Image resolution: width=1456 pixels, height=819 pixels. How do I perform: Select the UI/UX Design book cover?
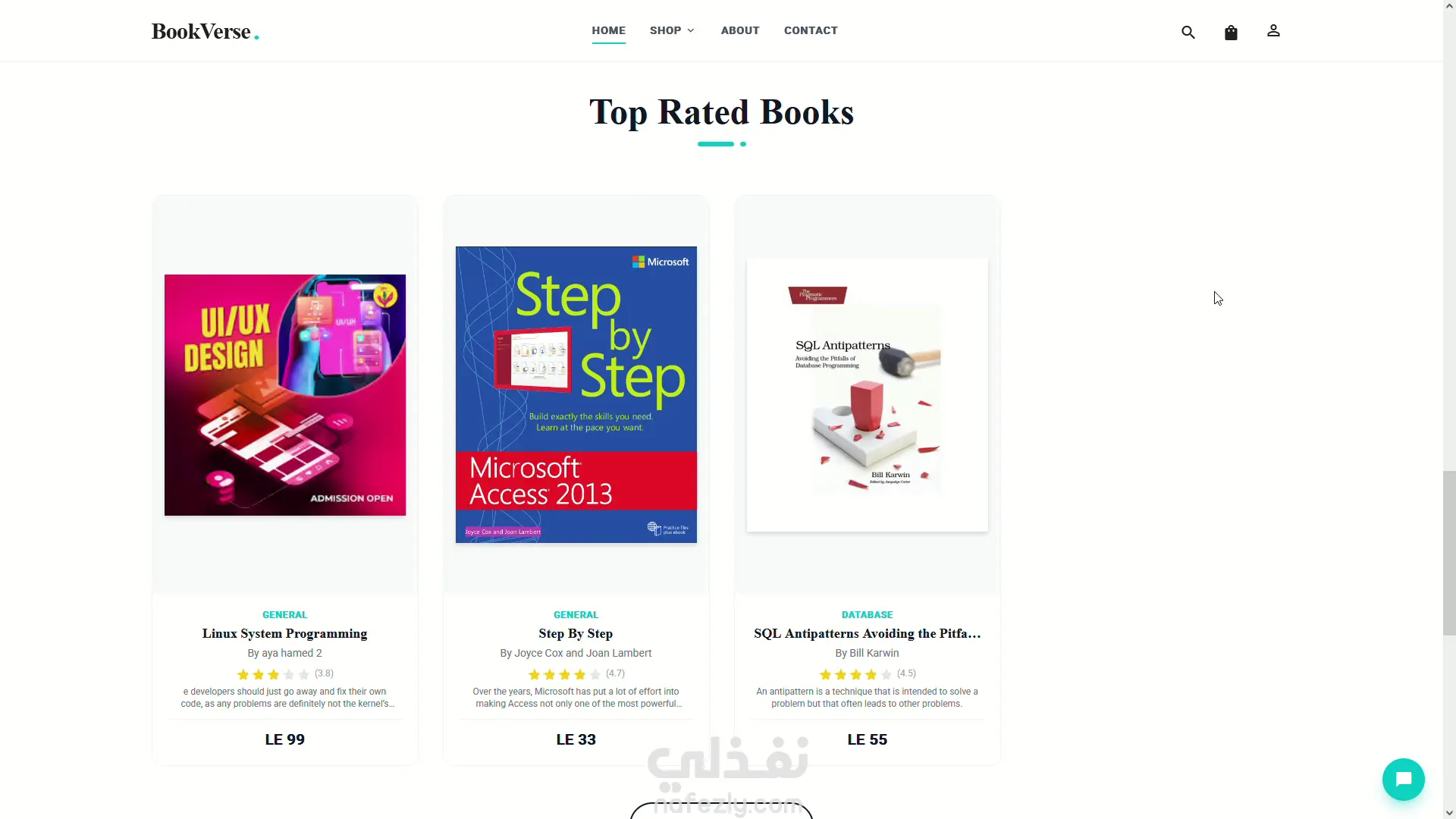[285, 395]
